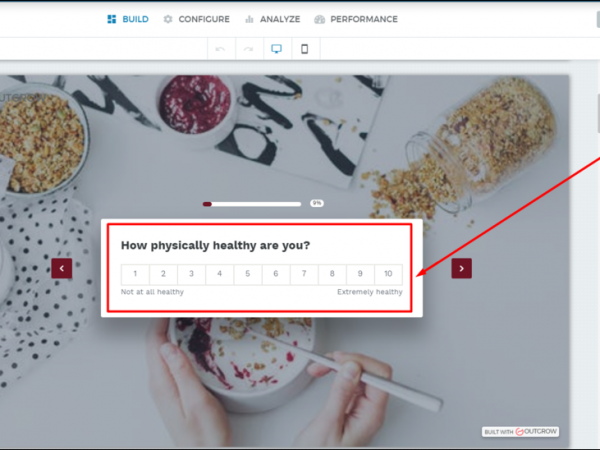The width and height of the screenshot is (600, 450).
Task: Select mobile preview phone icon
Action: point(305,49)
